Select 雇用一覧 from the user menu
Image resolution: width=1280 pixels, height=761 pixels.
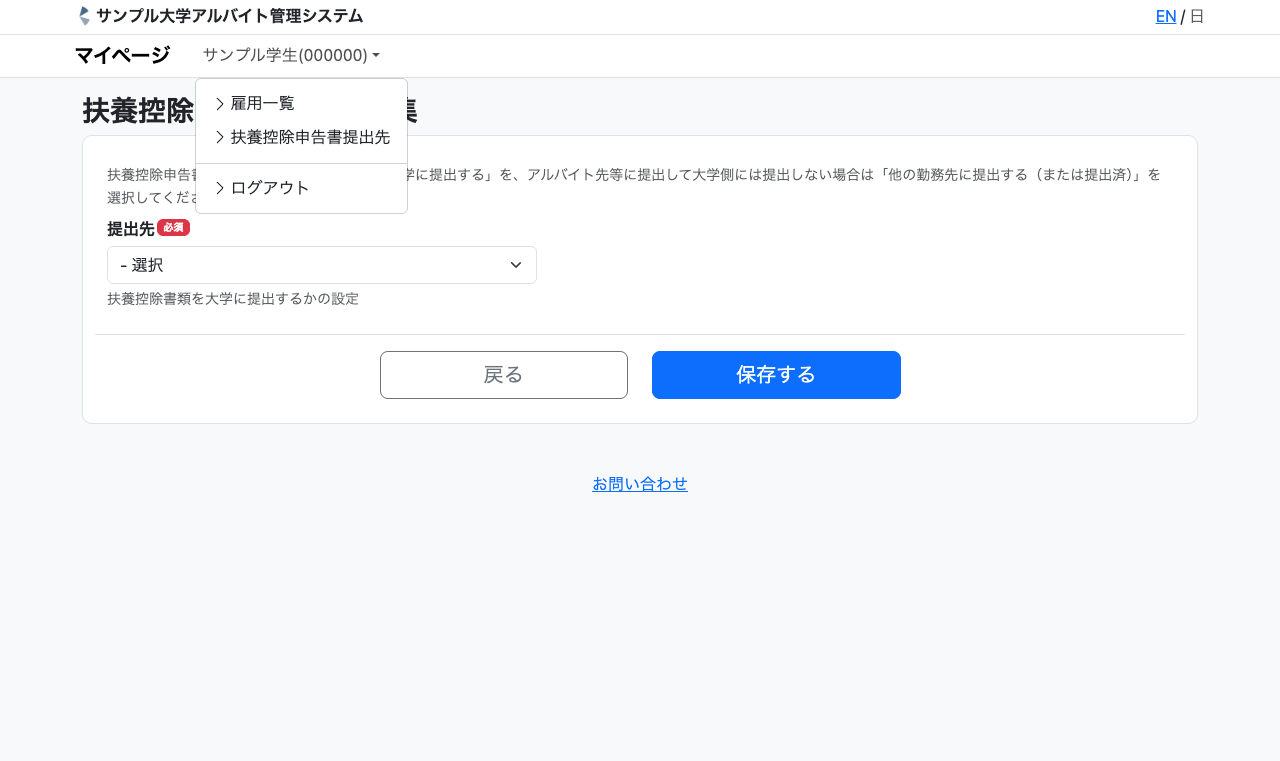click(x=262, y=104)
